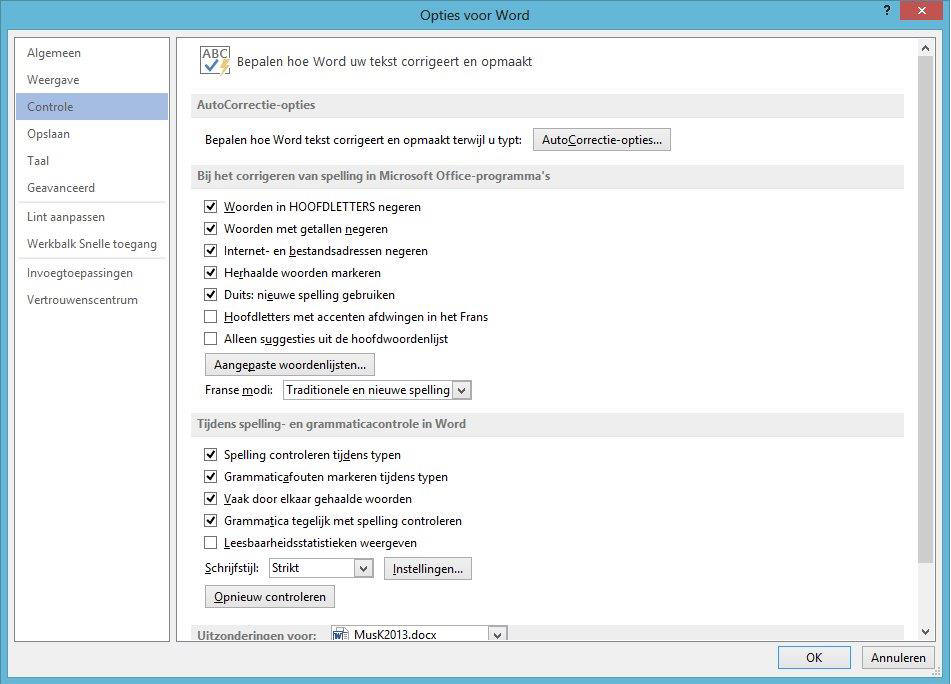Go to the Opslaan category

pyautogui.click(x=92, y=133)
